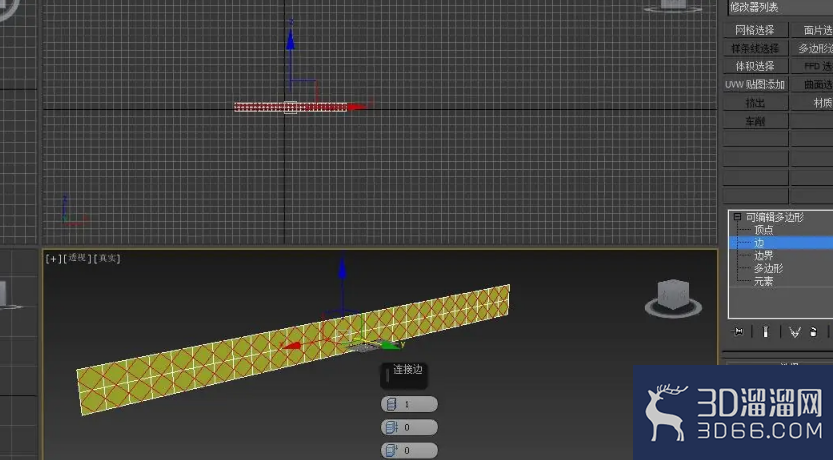Toggle Show End Result icon
The width and height of the screenshot is (833, 460).
(766, 332)
